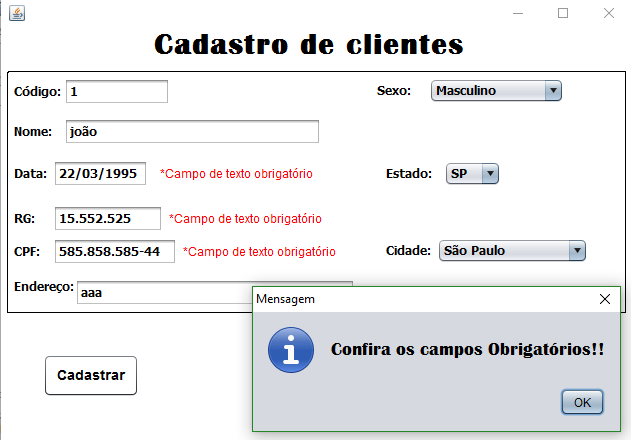Image resolution: width=631 pixels, height=440 pixels.
Task: Minimize the Cadastro de clientes window
Action: click(x=518, y=13)
